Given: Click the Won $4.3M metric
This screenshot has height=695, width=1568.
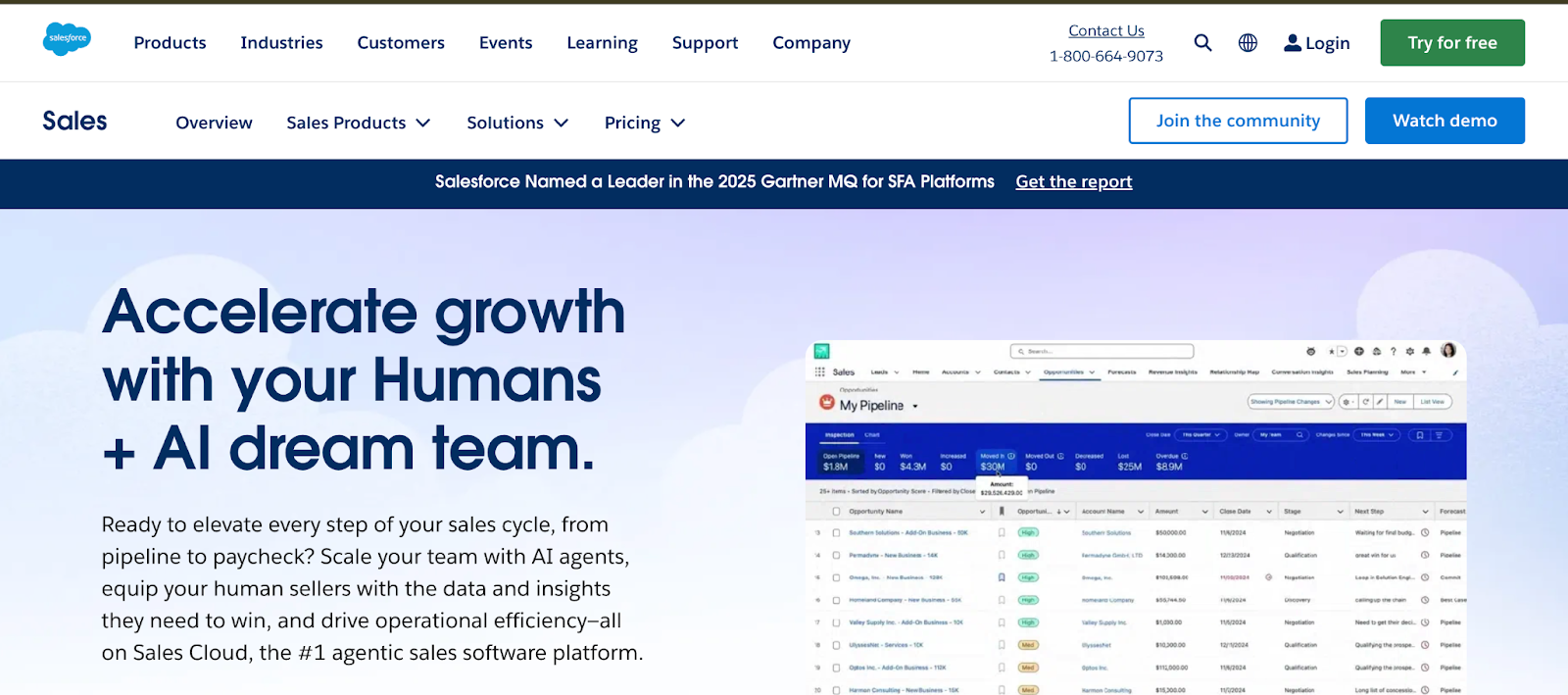Looking at the screenshot, I should 912,462.
